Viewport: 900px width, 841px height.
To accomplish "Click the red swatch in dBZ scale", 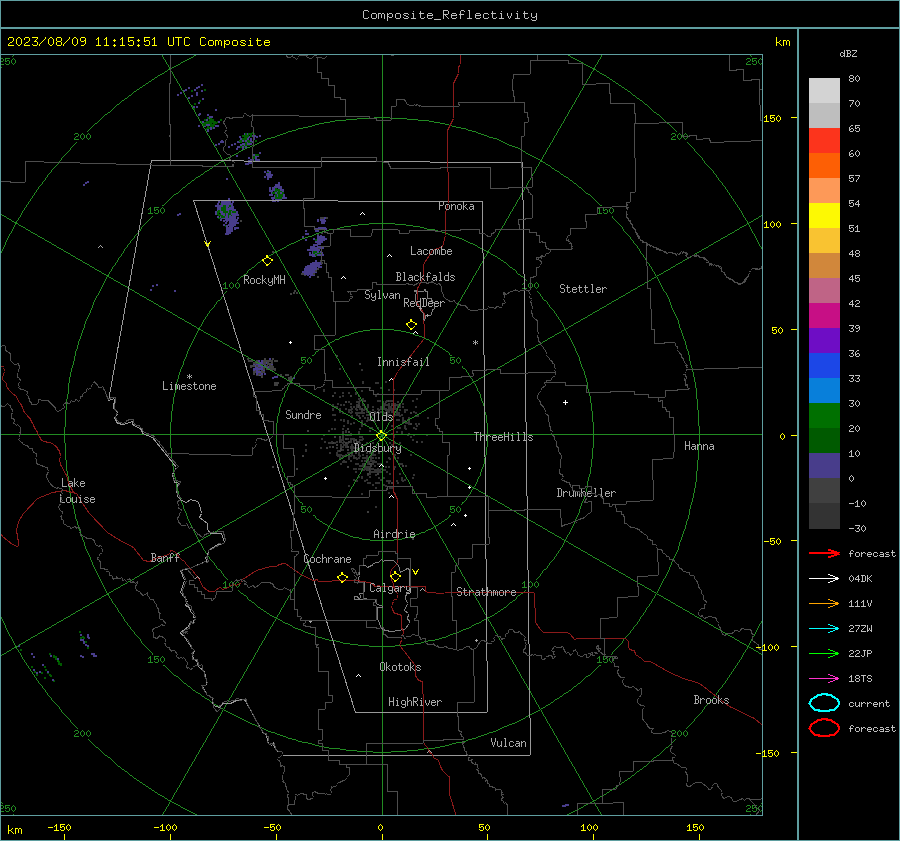I will [x=824, y=140].
